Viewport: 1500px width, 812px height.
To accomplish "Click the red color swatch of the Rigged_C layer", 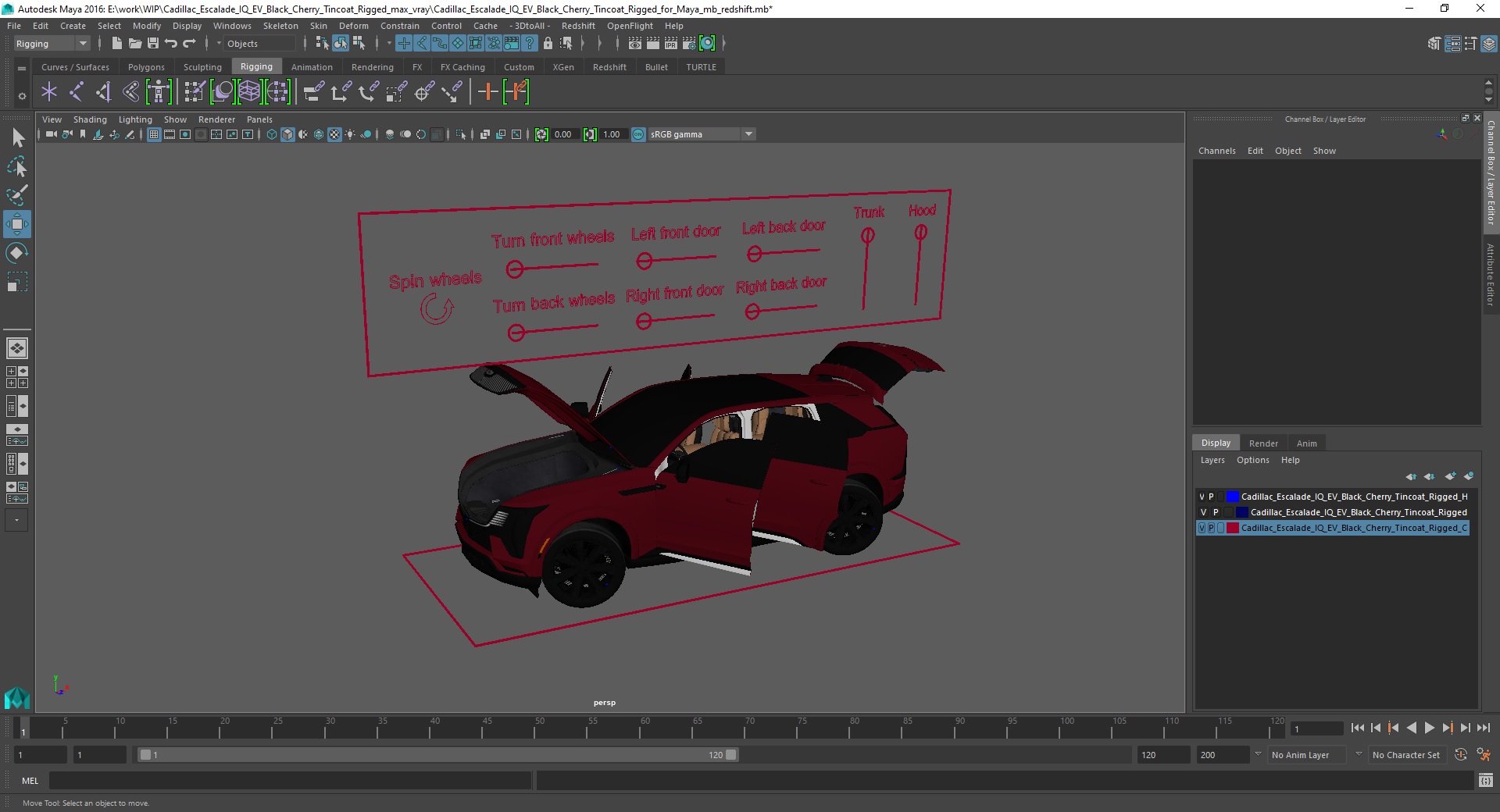I will 1233,528.
